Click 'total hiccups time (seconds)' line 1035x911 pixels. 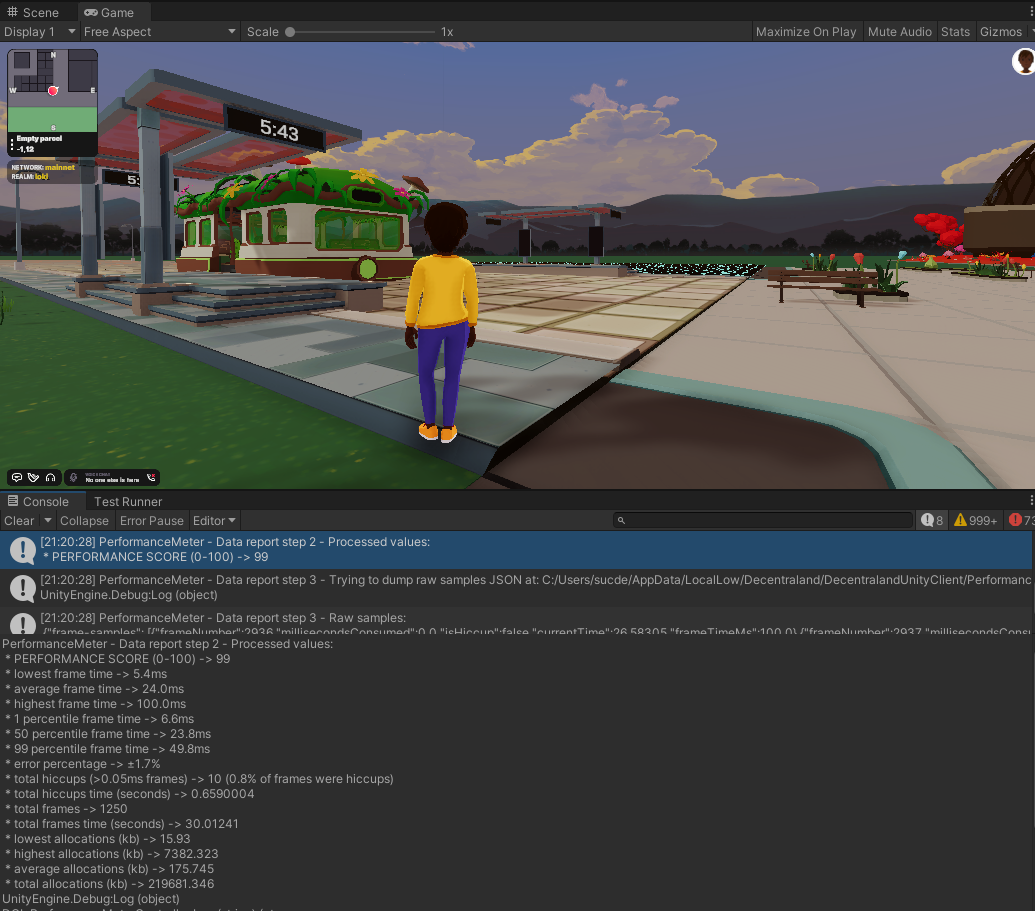pos(129,794)
